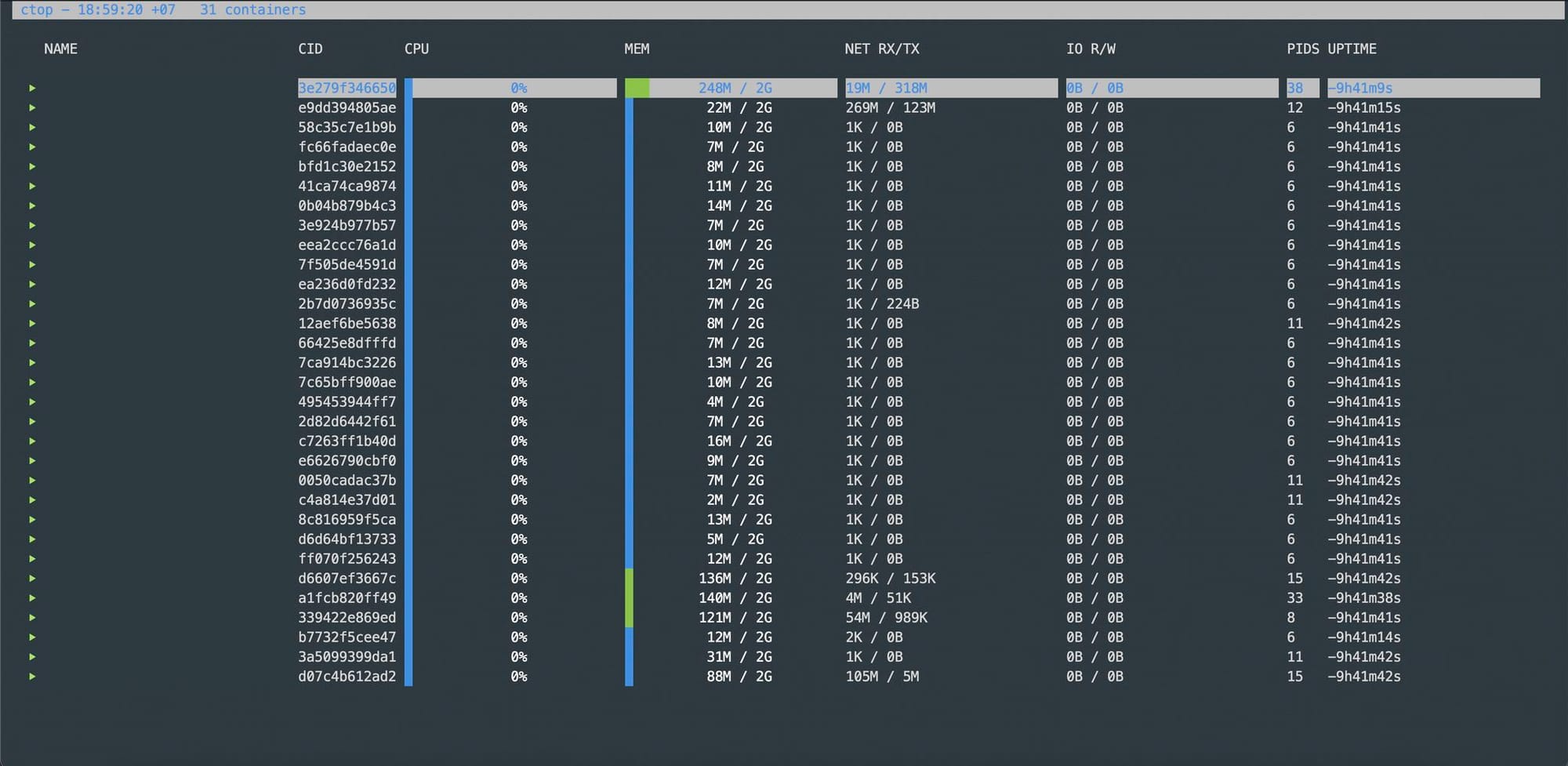This screenshot has width=1568, height=766.
Task: Select container ID b7732f5cee47
Action: pyautogui.click(x=347, y=637)
